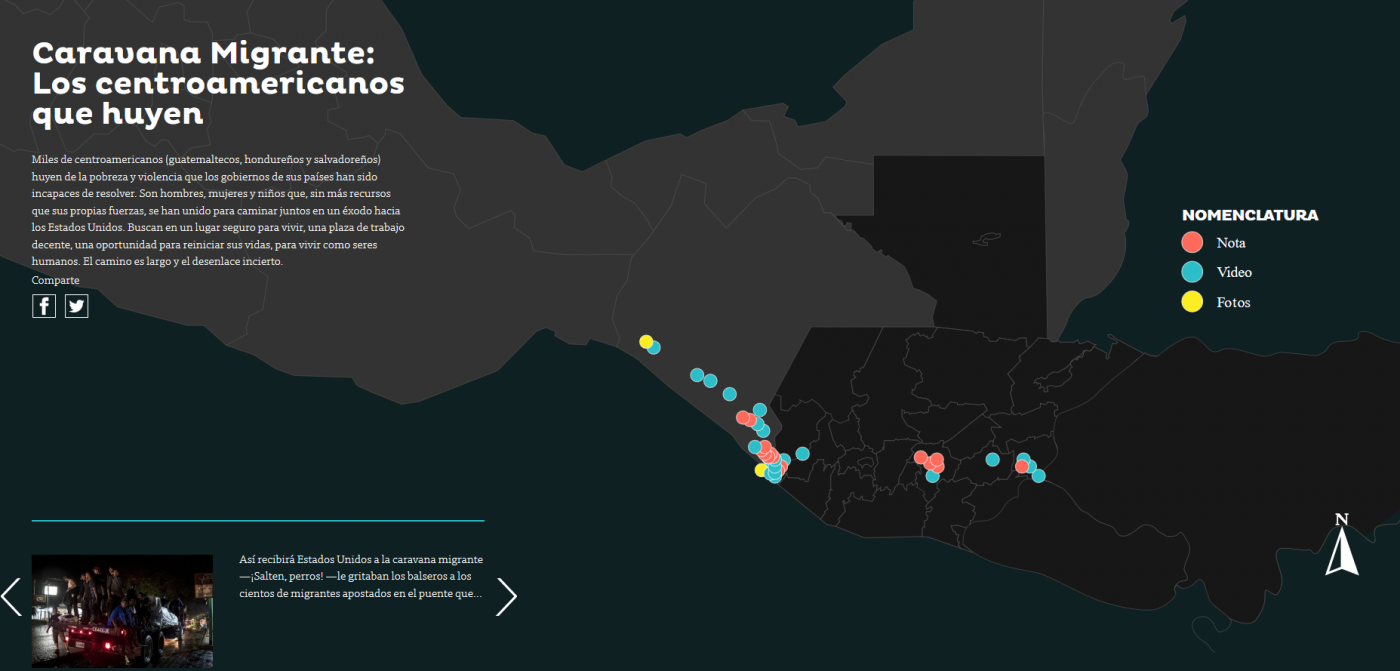Screen dimensions: 1400x671
Task: Advance to next story with right arrow
Action: [x=507, y=596]
